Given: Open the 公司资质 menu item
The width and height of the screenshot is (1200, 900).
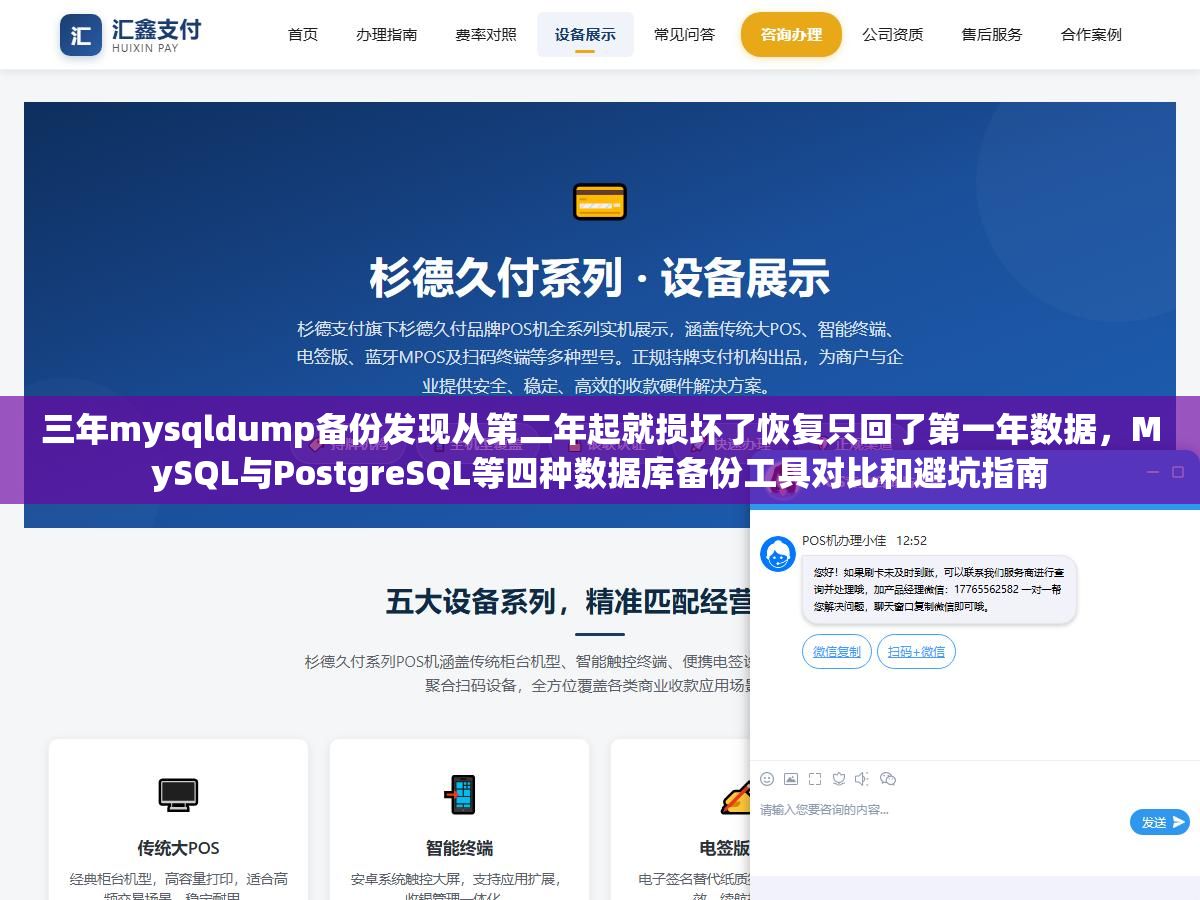Looking at the screenshot, I should click(893, 34).
